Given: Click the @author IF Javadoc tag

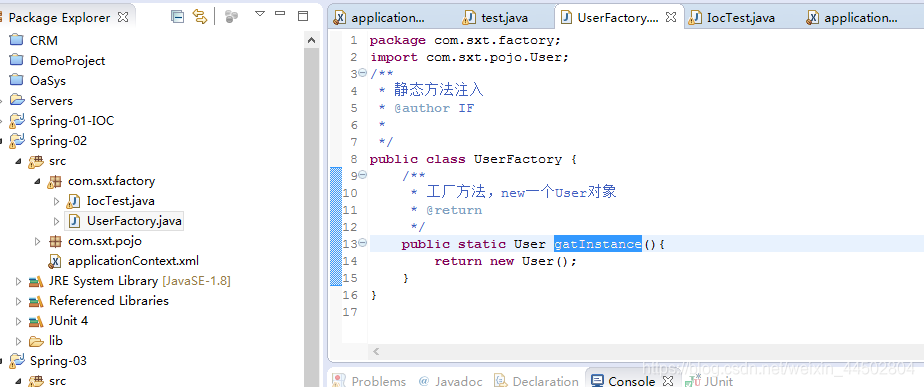Looking at the screenshot, I should pyautogui.click(x=434, y=108).
